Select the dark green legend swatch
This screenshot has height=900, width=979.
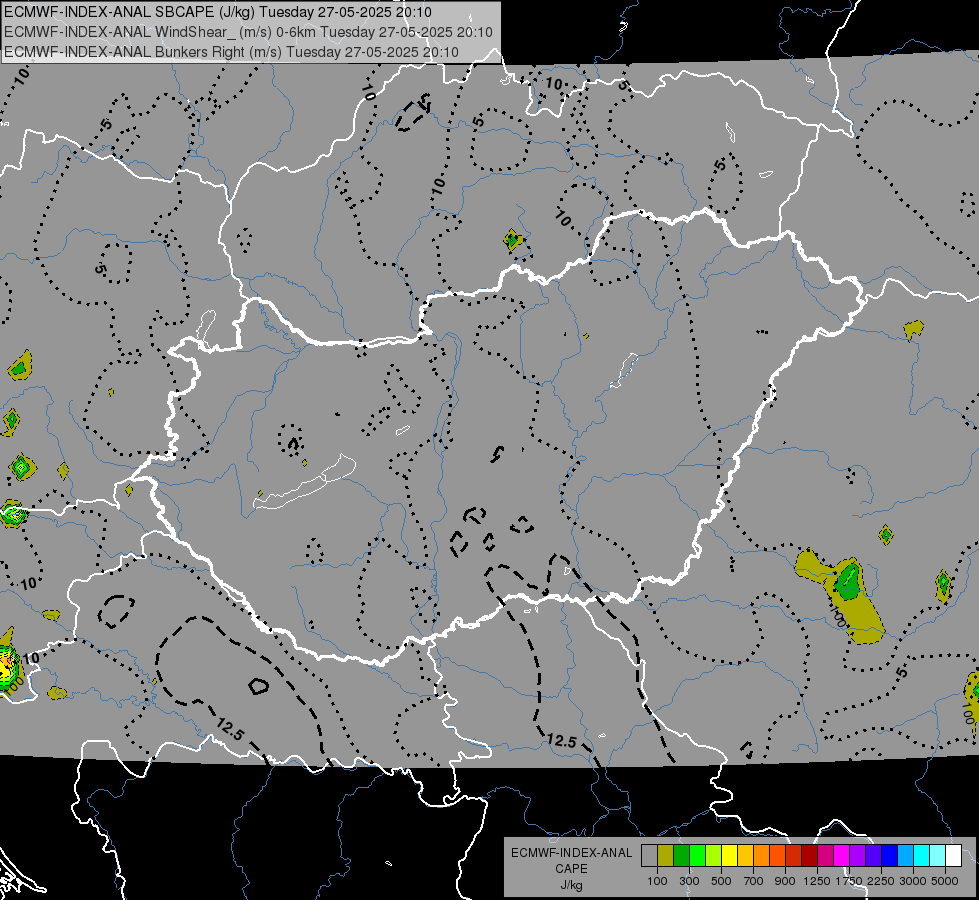coord(682,856)
